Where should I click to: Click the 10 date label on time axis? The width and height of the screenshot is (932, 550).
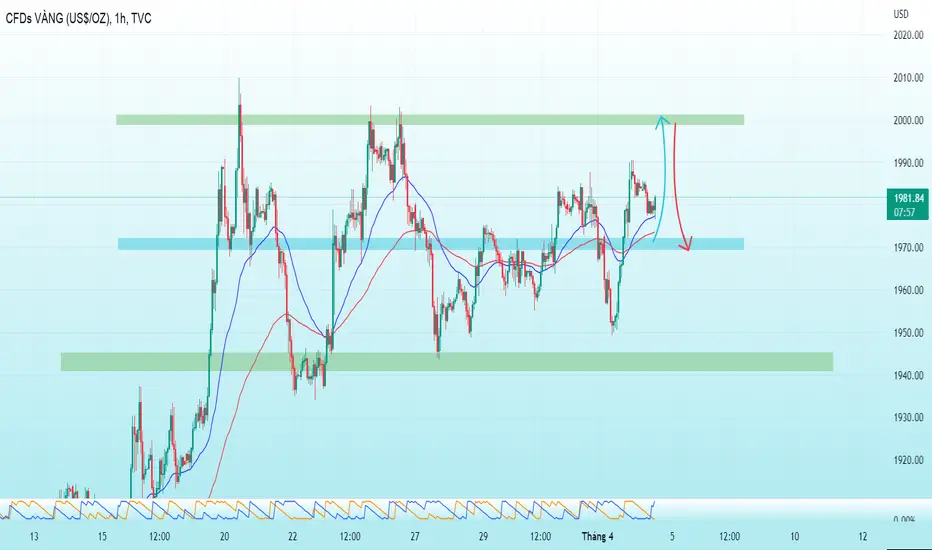[x=795, y=536]
